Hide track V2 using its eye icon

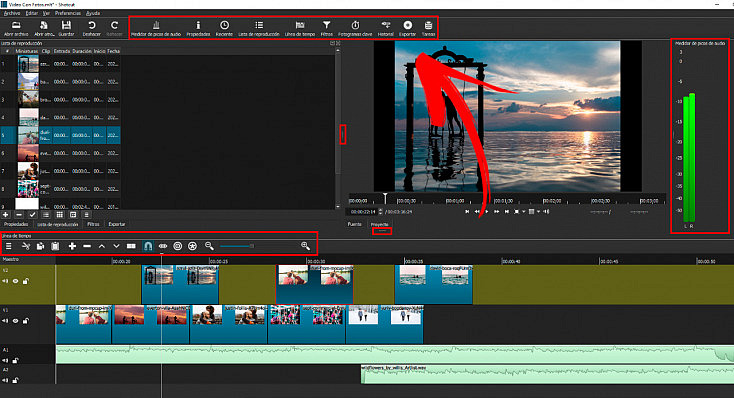(15, 281)
